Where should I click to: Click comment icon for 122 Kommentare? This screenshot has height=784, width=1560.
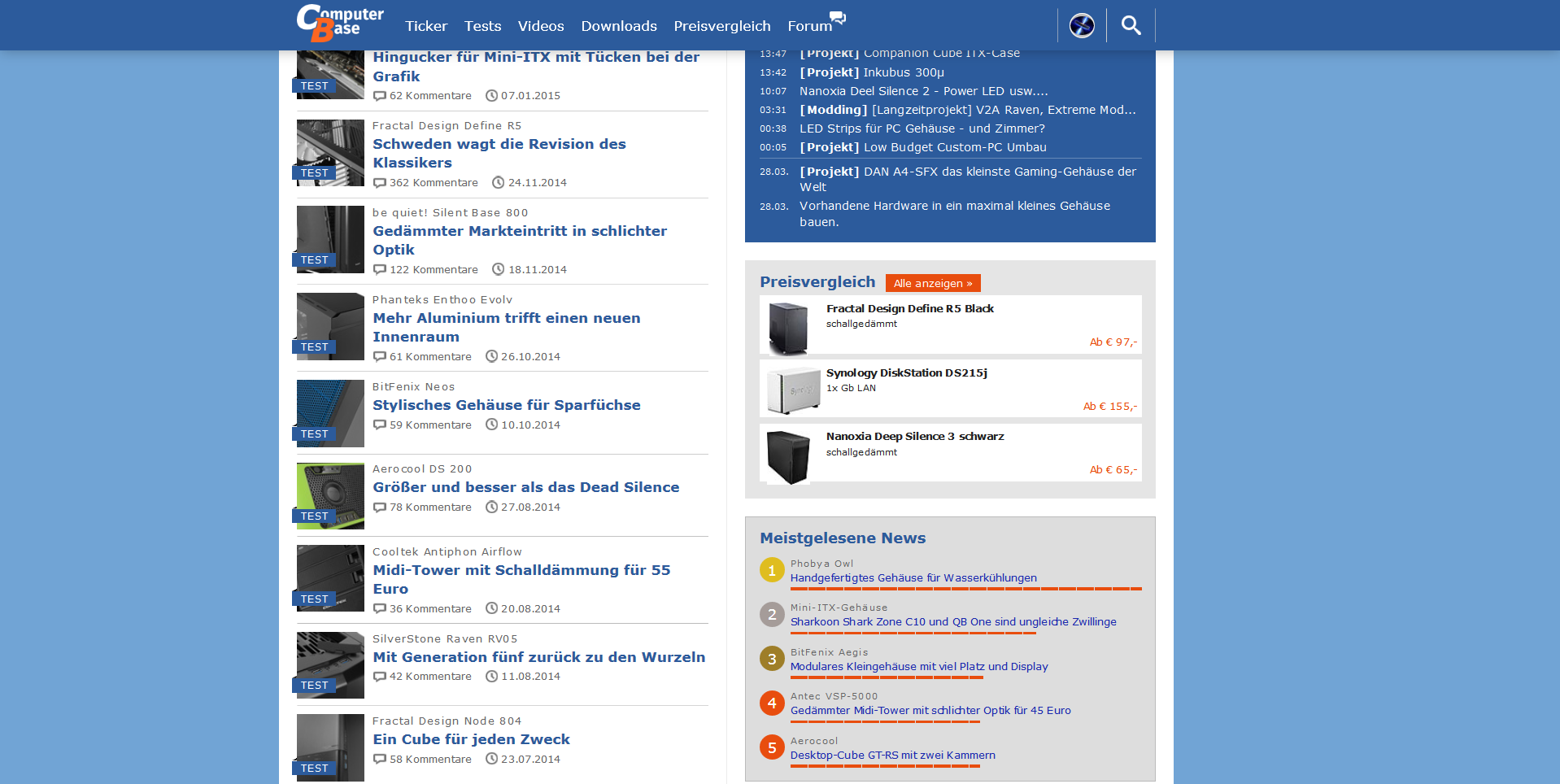(x=380, y=270)
